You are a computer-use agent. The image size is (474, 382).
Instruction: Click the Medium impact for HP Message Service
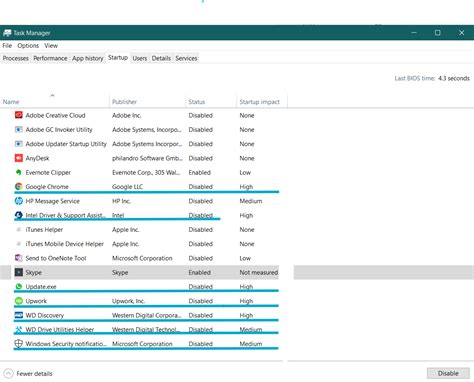tap(251, 201)
